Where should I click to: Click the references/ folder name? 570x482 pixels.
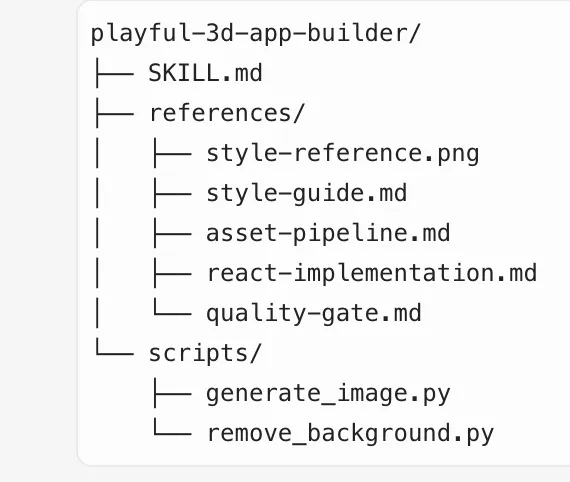click(x=226, y=113)
